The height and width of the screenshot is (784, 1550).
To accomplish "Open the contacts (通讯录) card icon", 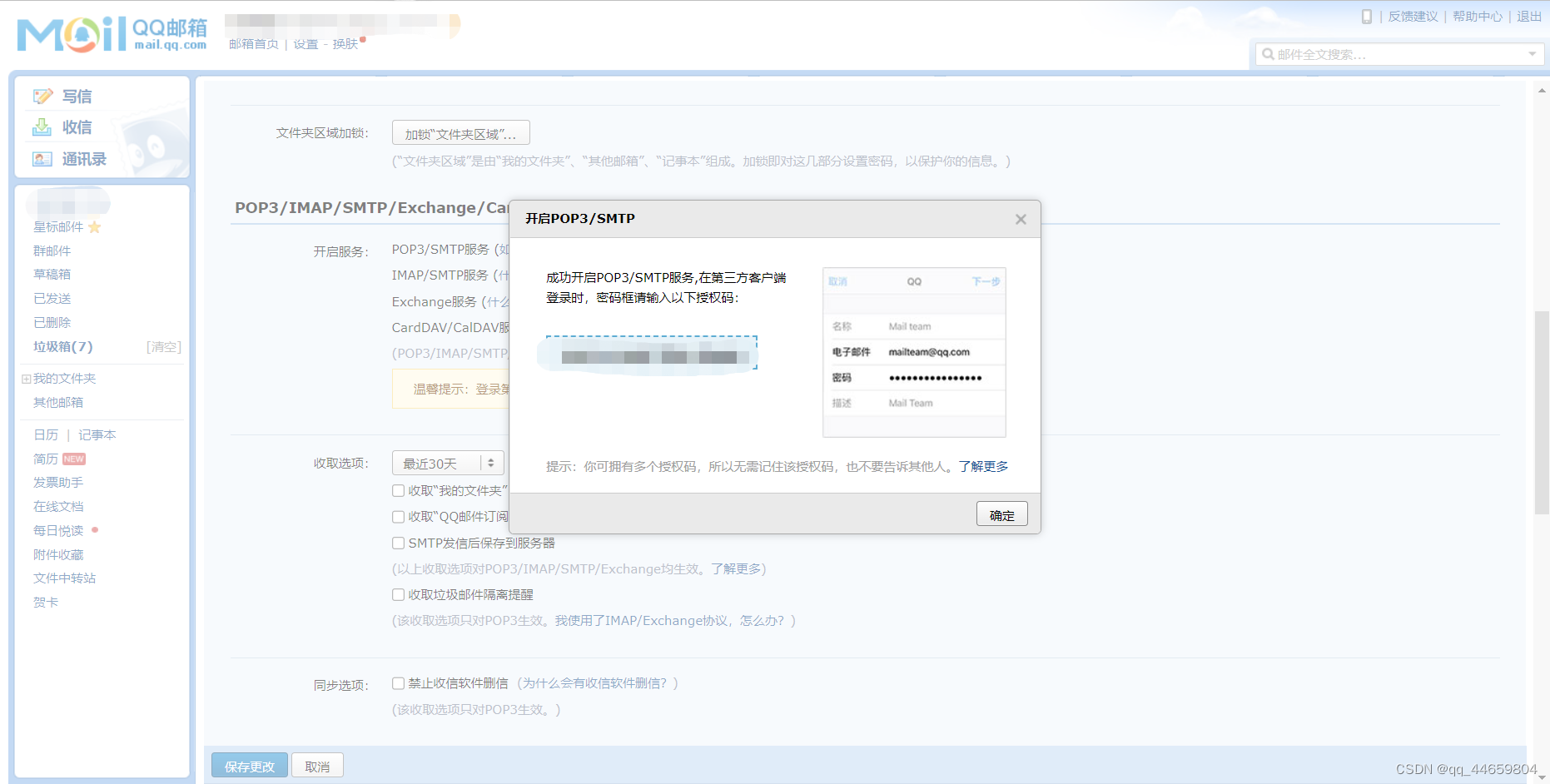I will click(x=42, y=159).
